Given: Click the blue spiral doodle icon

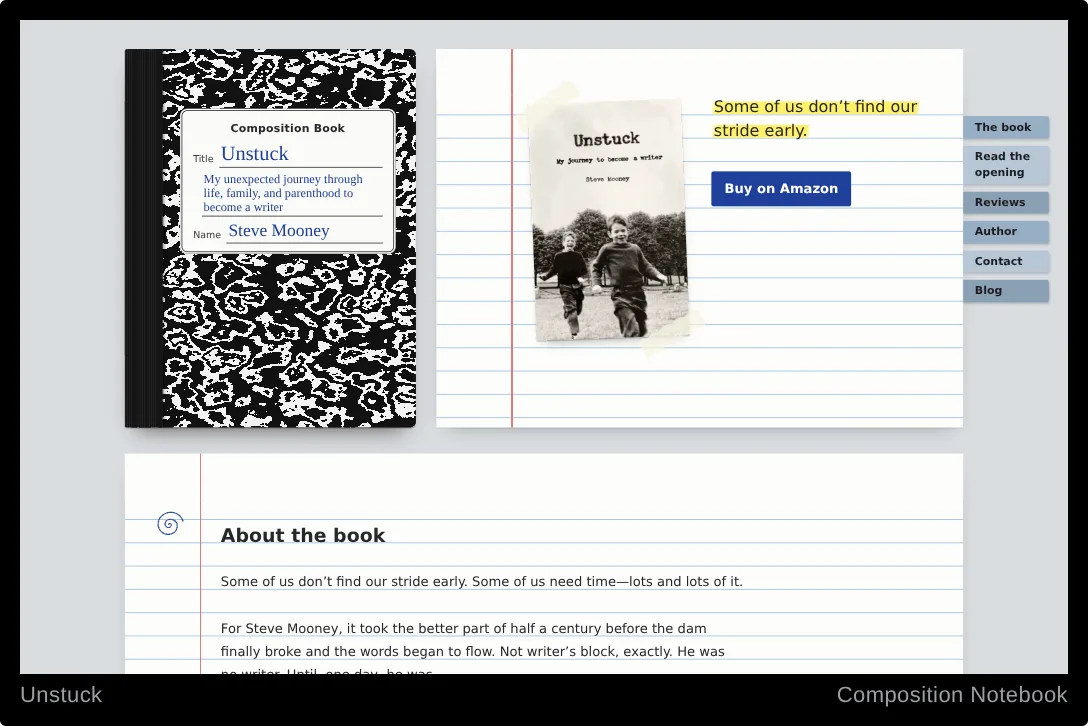Looking at the screenshot, I should (170, 523).
